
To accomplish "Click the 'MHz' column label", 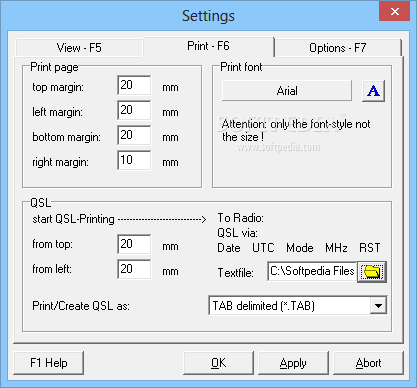I will pos(336,248).
